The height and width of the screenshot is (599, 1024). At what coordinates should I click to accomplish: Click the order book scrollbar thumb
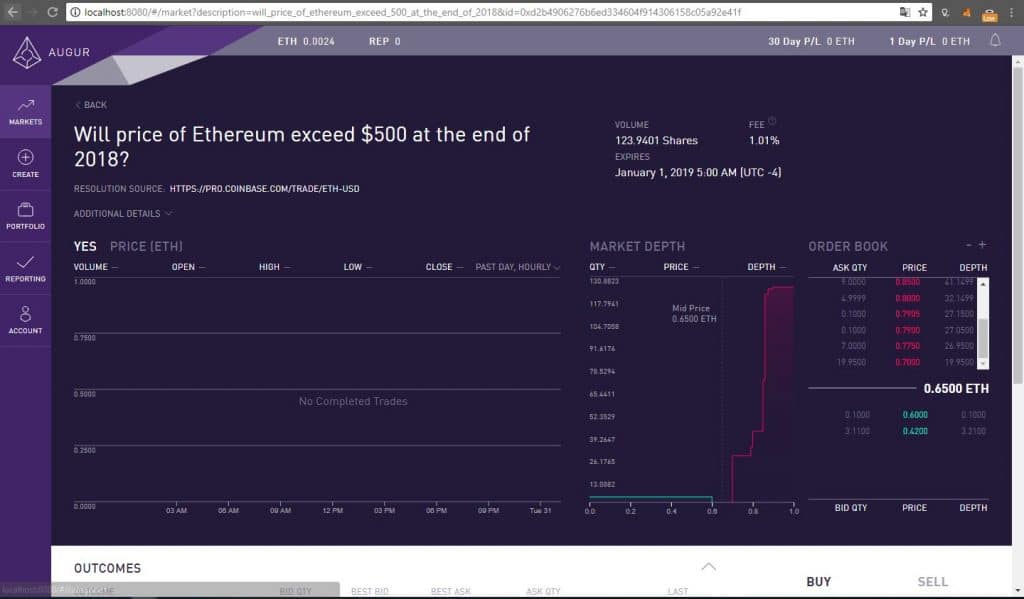click(x=982, y=336)
